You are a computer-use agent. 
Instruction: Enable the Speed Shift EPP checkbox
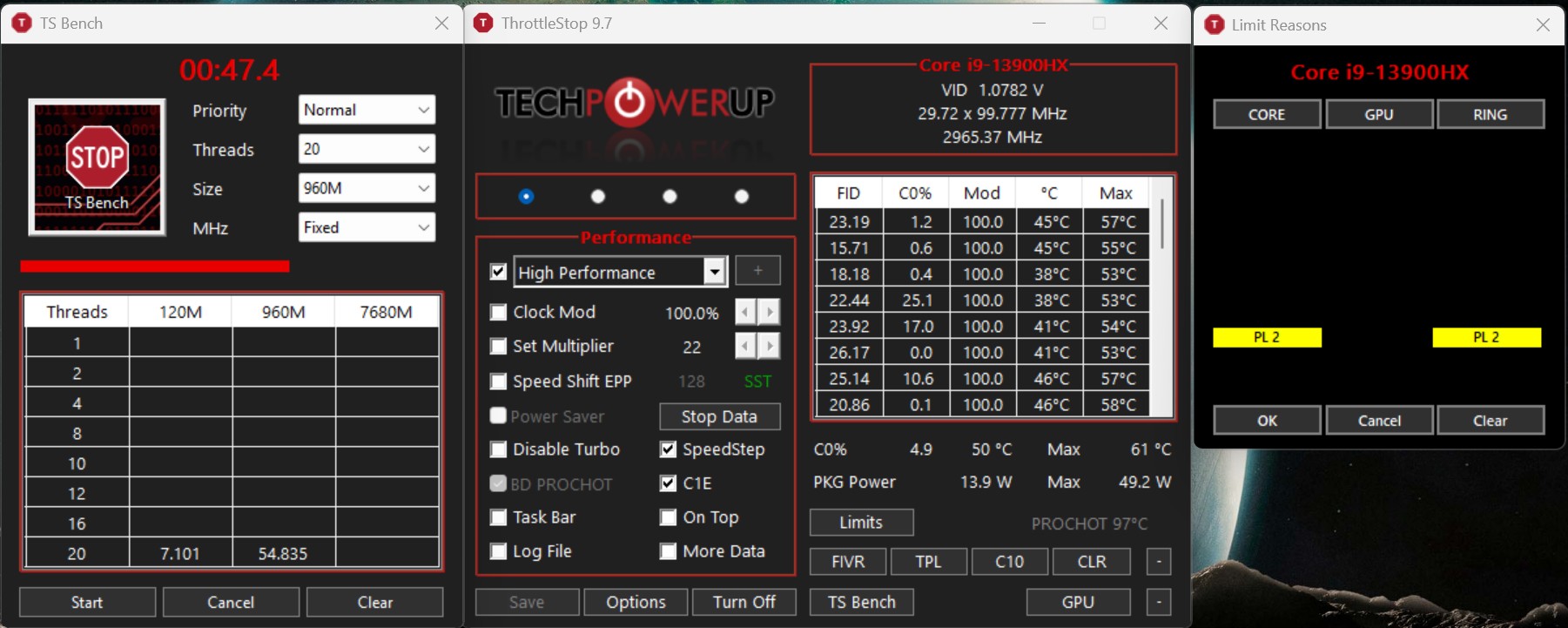coord(499,382)
